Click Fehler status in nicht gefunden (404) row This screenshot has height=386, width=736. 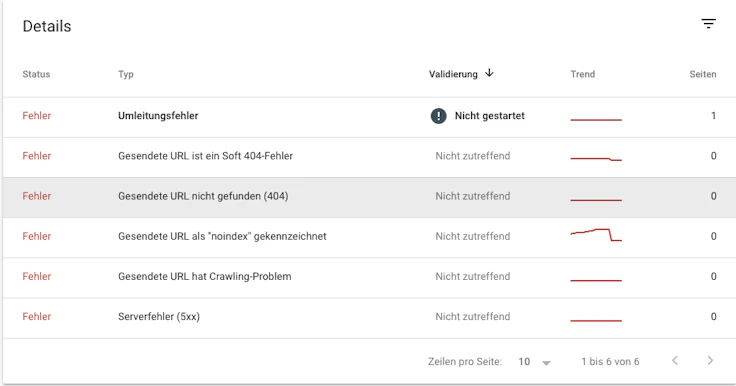37,196
